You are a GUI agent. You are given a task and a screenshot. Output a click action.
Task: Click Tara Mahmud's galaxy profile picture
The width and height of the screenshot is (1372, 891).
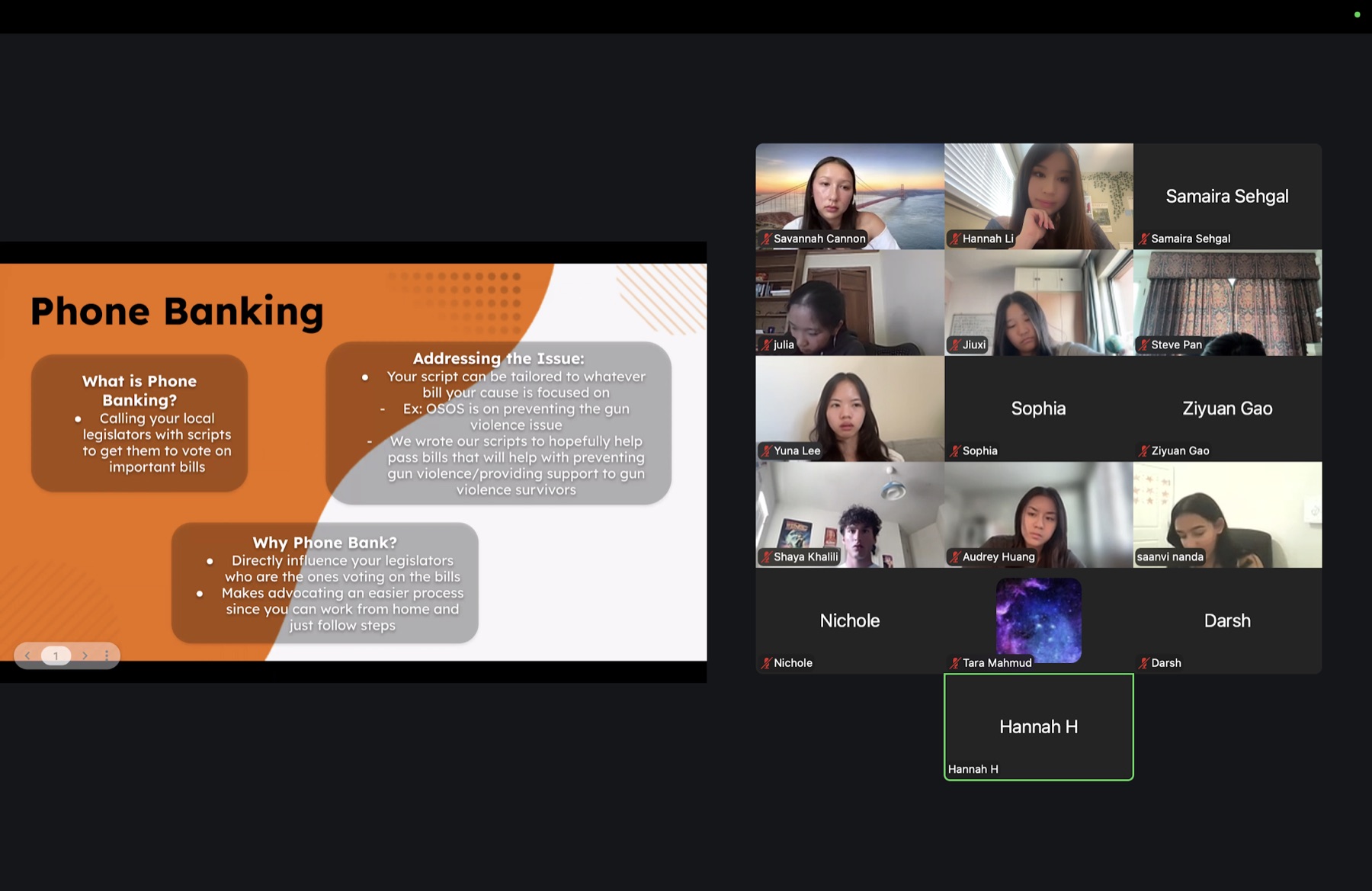(1039, 620)
